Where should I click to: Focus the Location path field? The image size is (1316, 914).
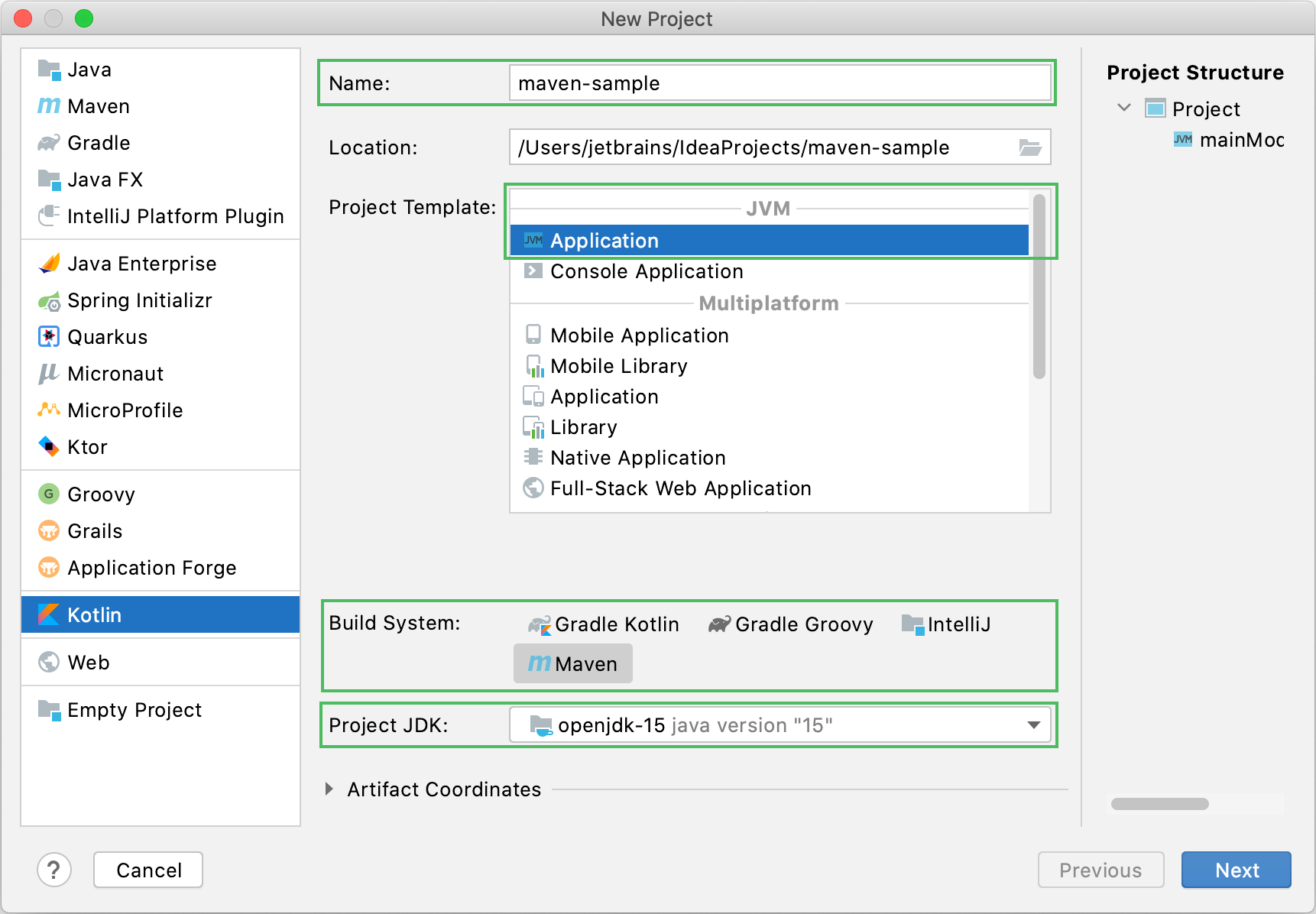coord(780,147)
